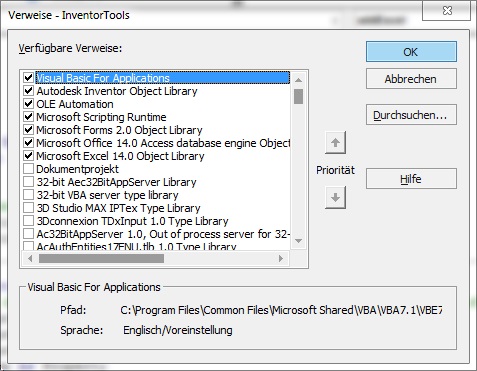Select 32-bit Aec32BitAppServer Library entry

coord(116,182)
